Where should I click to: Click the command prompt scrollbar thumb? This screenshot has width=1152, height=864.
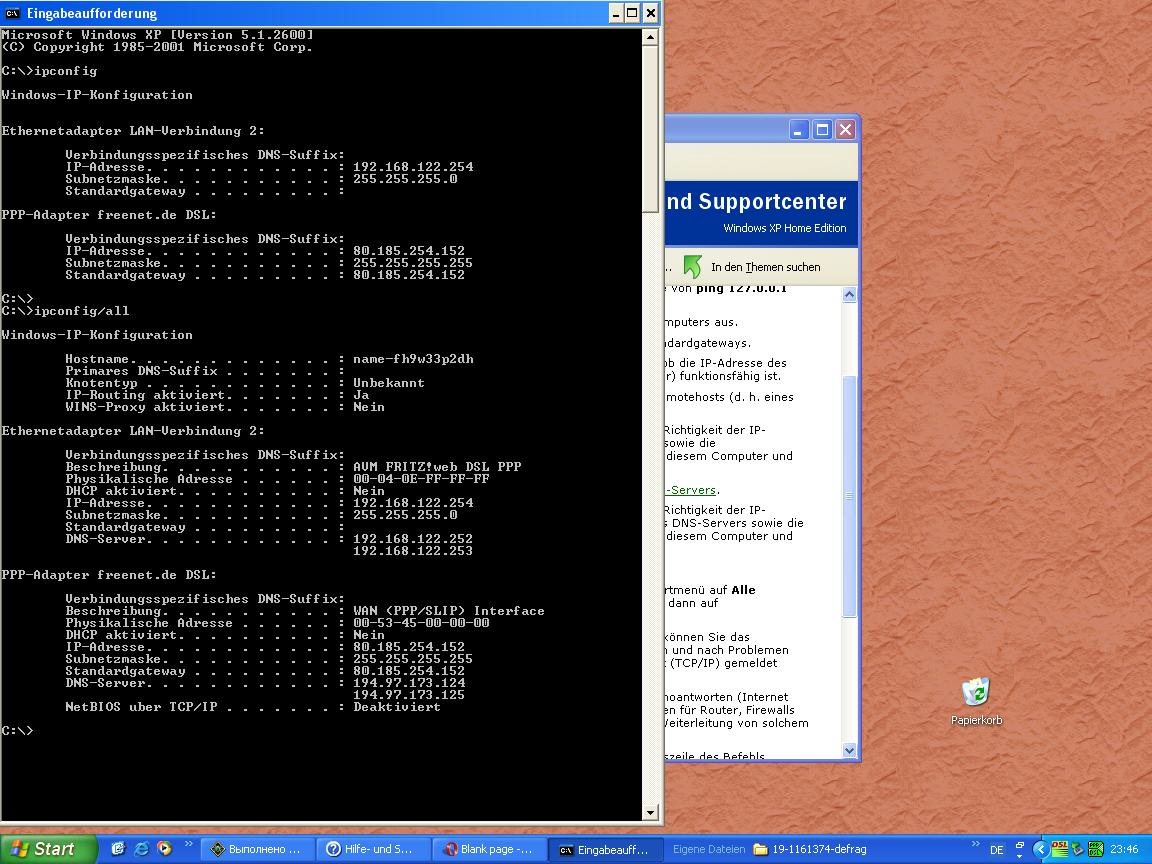coord(650,129)
